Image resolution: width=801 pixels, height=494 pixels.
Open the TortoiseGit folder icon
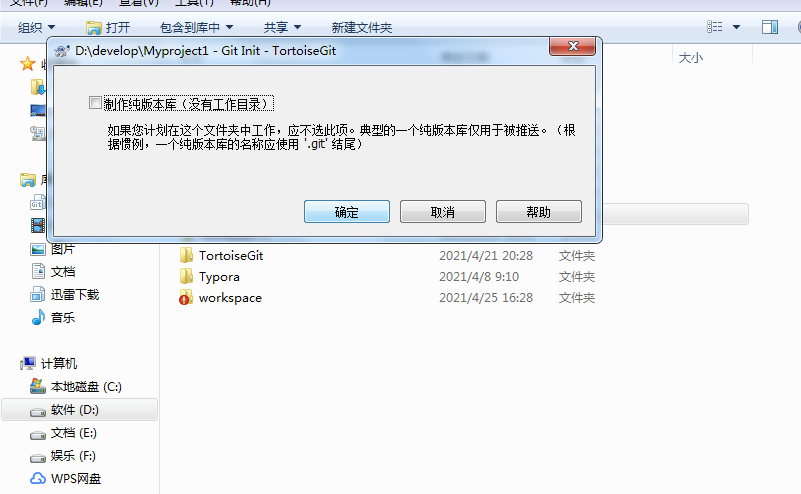click(x=186, y=255)
